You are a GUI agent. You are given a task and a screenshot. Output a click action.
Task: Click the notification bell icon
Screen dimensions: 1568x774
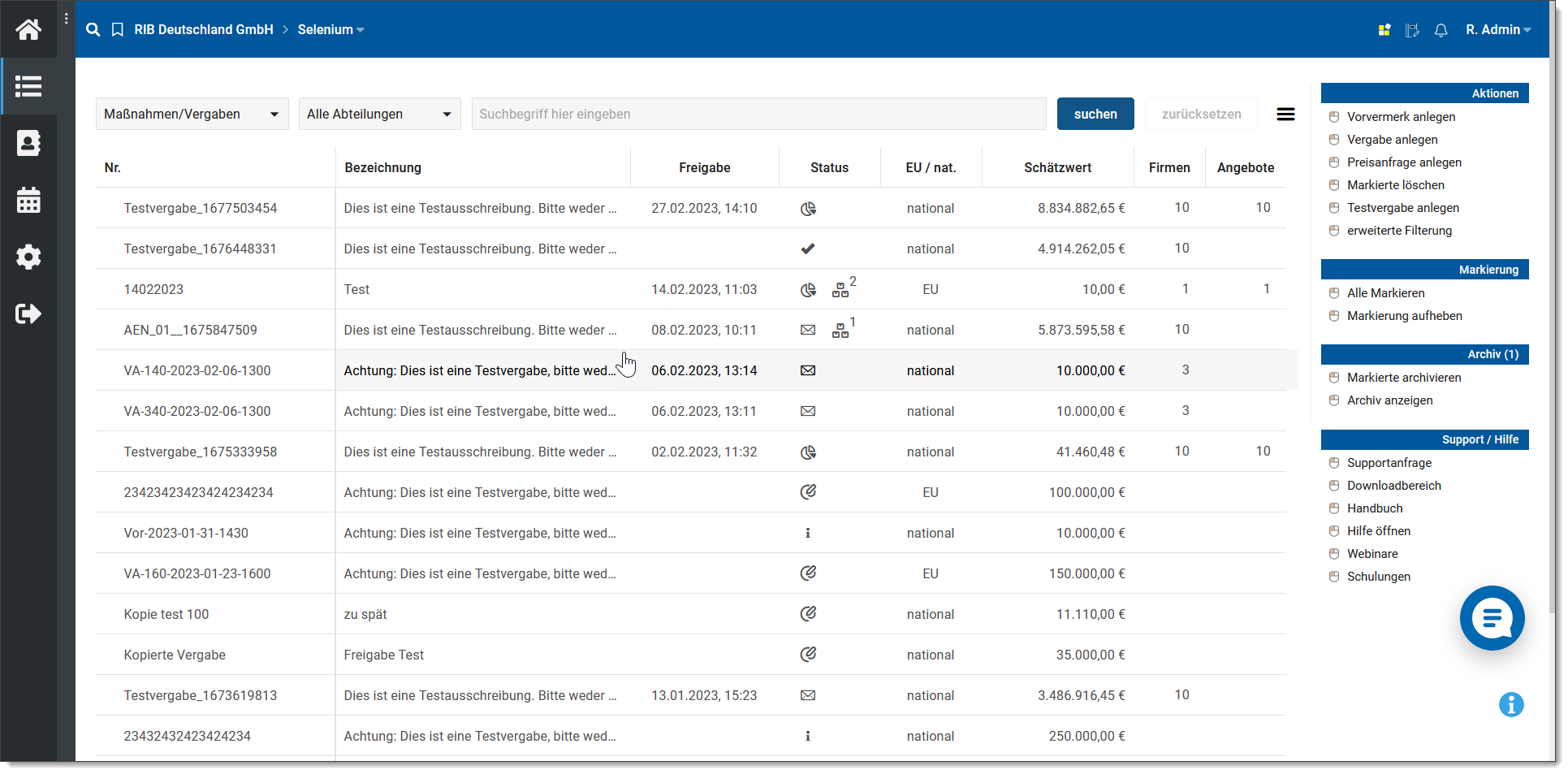(x=1441, y=30)
